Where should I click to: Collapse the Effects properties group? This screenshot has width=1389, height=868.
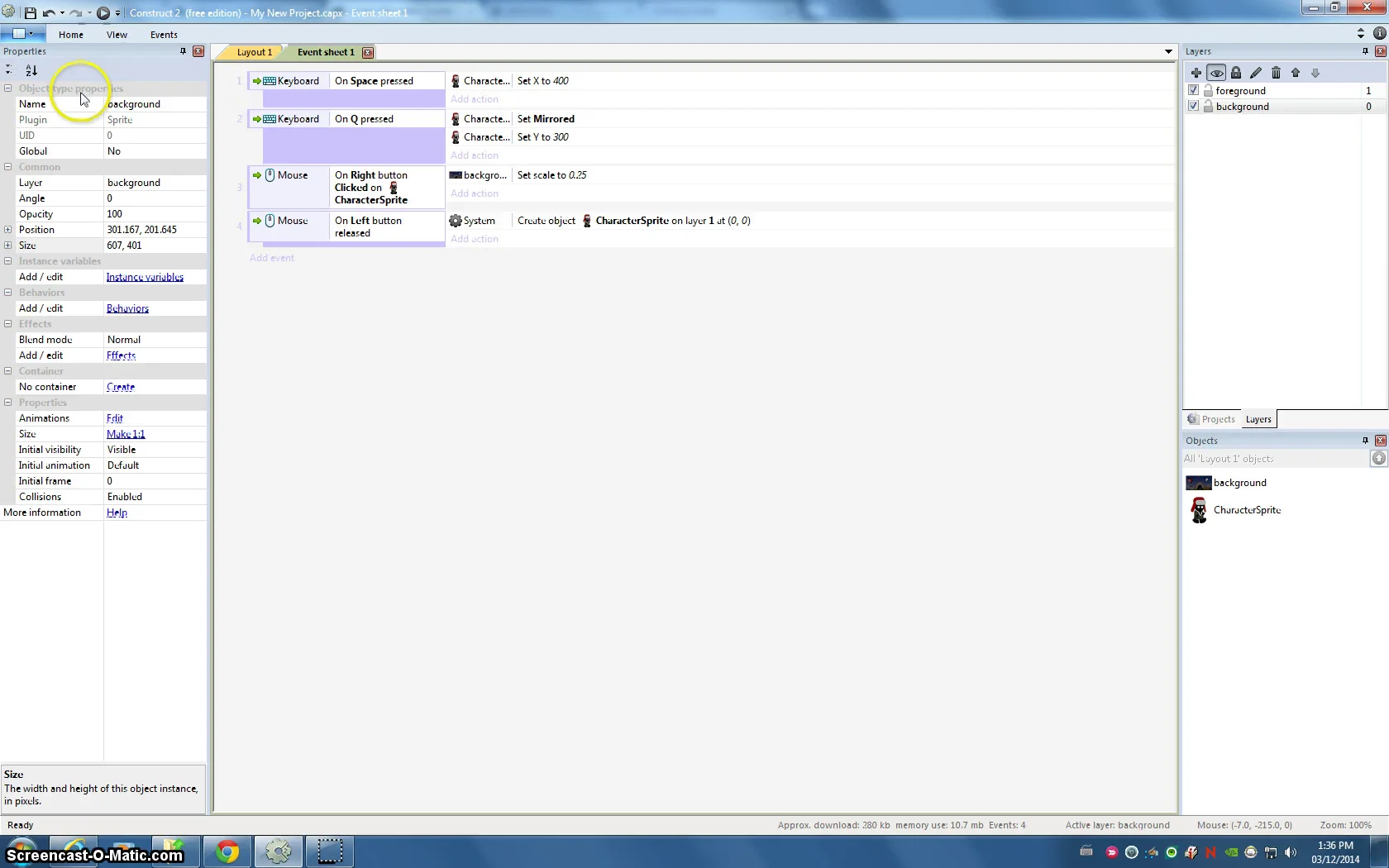pos(7,323)
